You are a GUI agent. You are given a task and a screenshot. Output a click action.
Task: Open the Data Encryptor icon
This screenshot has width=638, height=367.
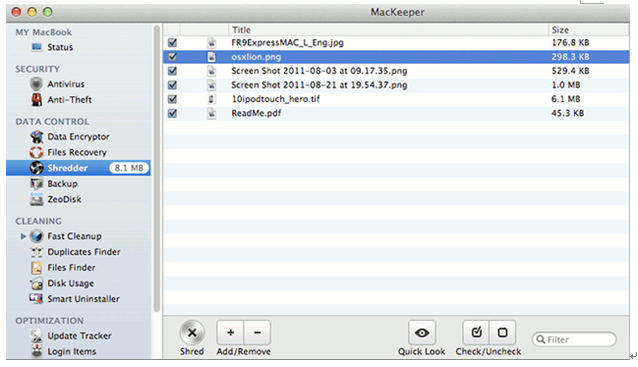(37, 137)
